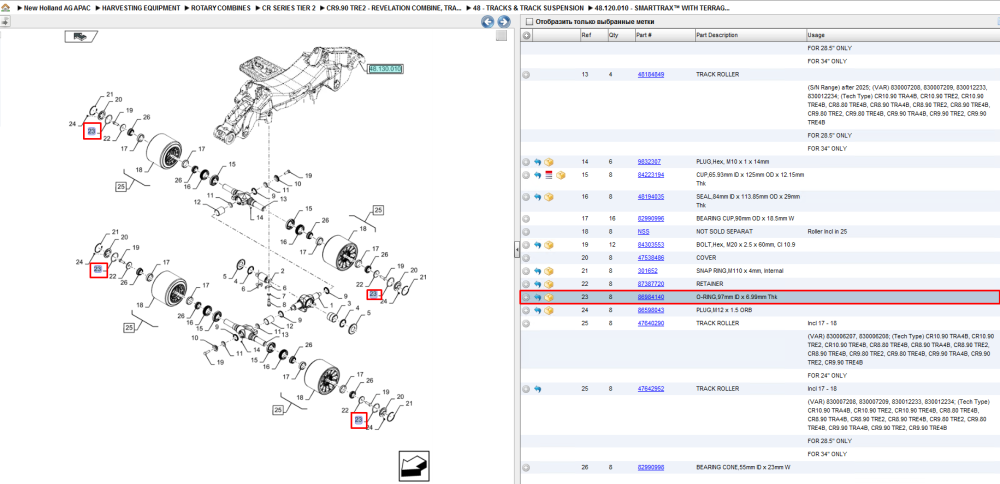Viewport: 1000px width, 484px height.
Task: Open dropdown arrow before 48.120.010 breadcrumb
Action: (x=589, y=8)
